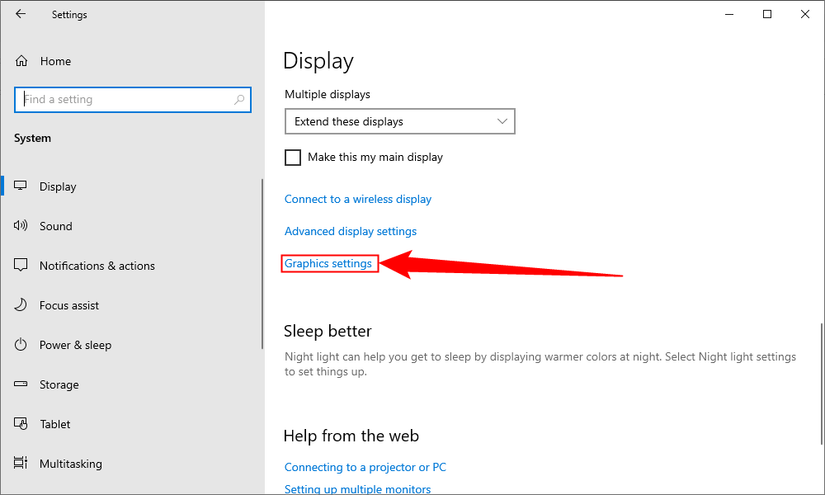Click the Sound speaker icon
Image resolution: width=825 pixels, height=495 pixels.
point(20,226)
